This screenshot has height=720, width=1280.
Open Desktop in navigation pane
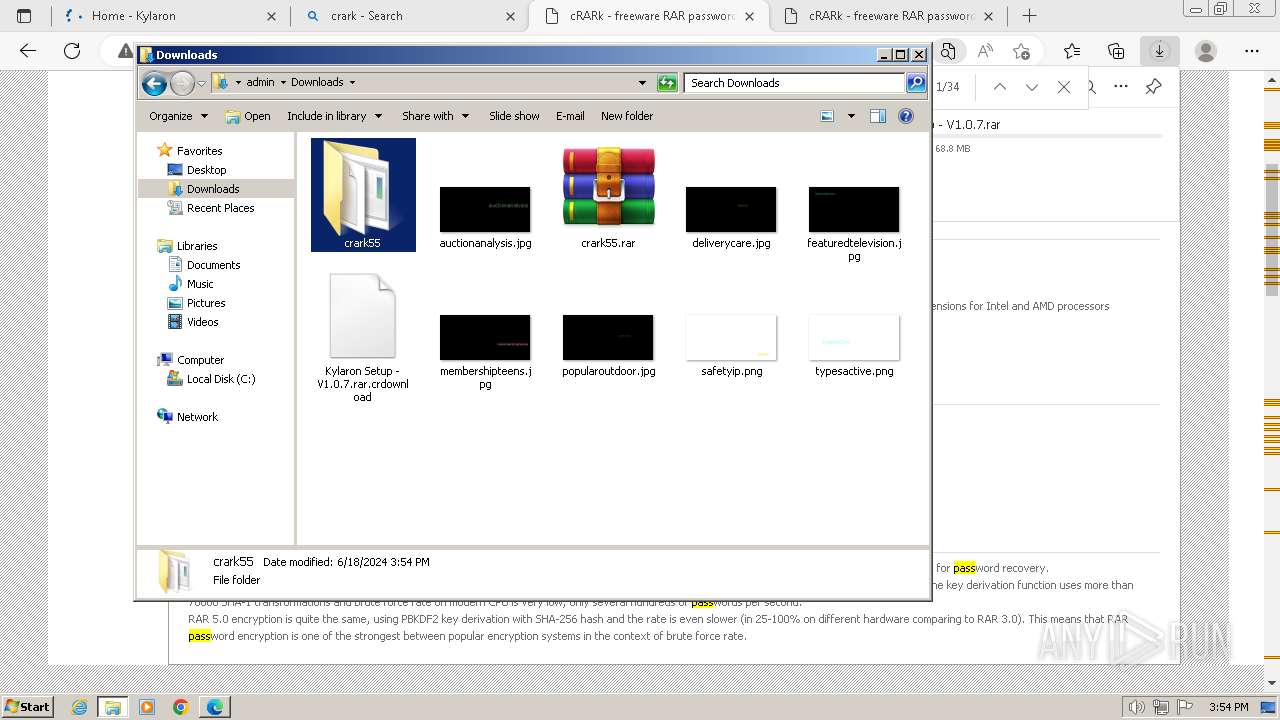(x=206, y=170)
